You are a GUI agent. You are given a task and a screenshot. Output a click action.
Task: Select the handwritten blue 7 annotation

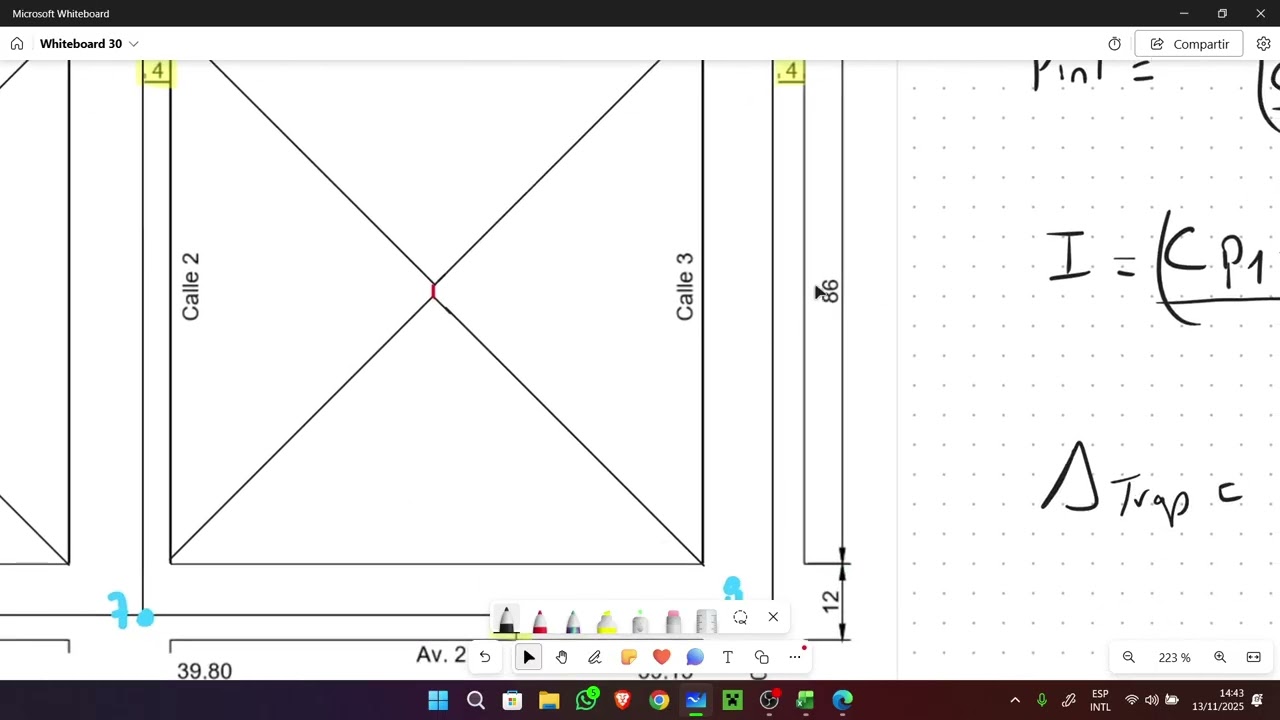pos(118,609)
